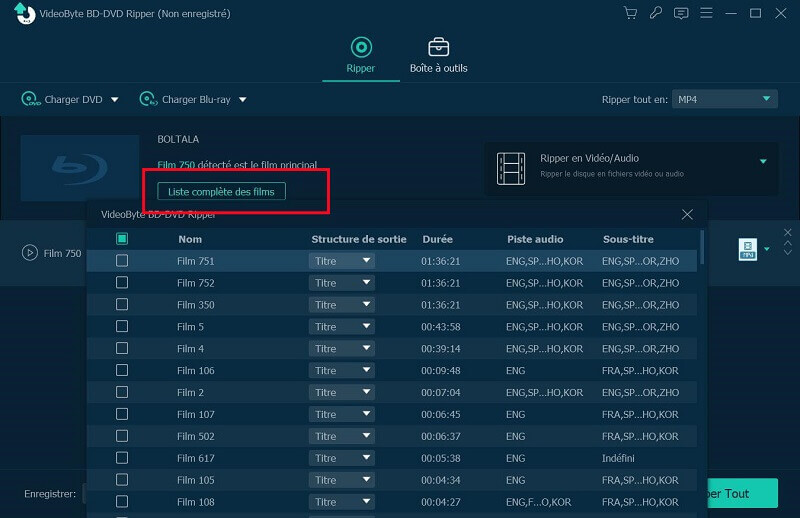Open Titre dropdown for Film 106
Viewport: 800px width, 518px height.
pyautogui.click(x=342, y=371)
